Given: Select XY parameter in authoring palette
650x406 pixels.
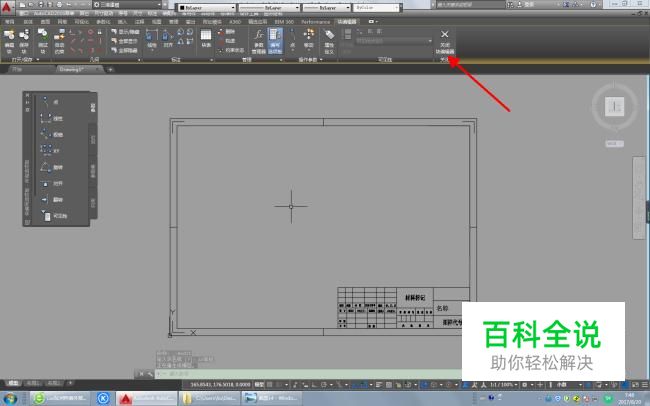Looking at the screenshot, I should point(50,151).
